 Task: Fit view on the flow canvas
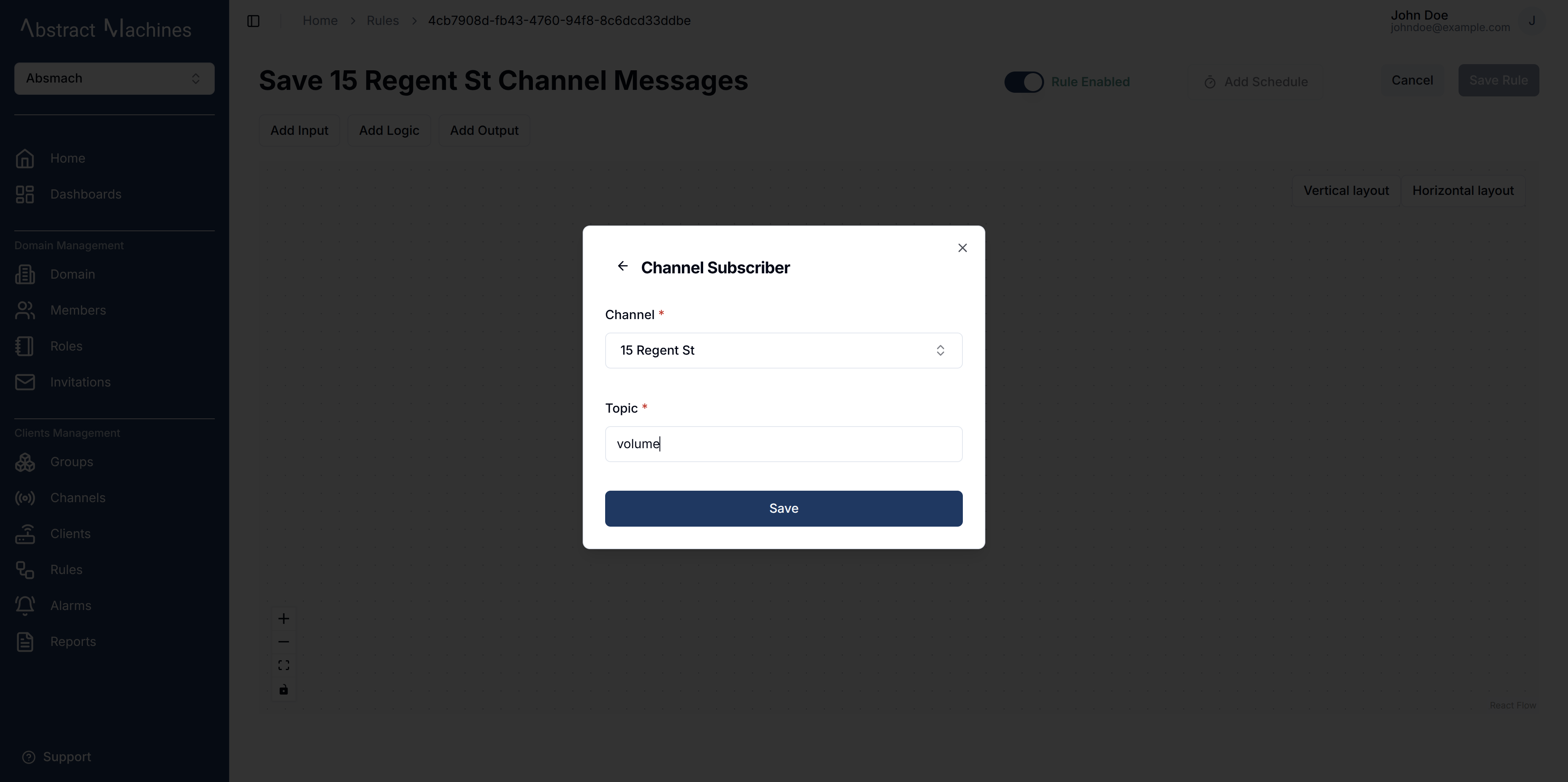284,666
